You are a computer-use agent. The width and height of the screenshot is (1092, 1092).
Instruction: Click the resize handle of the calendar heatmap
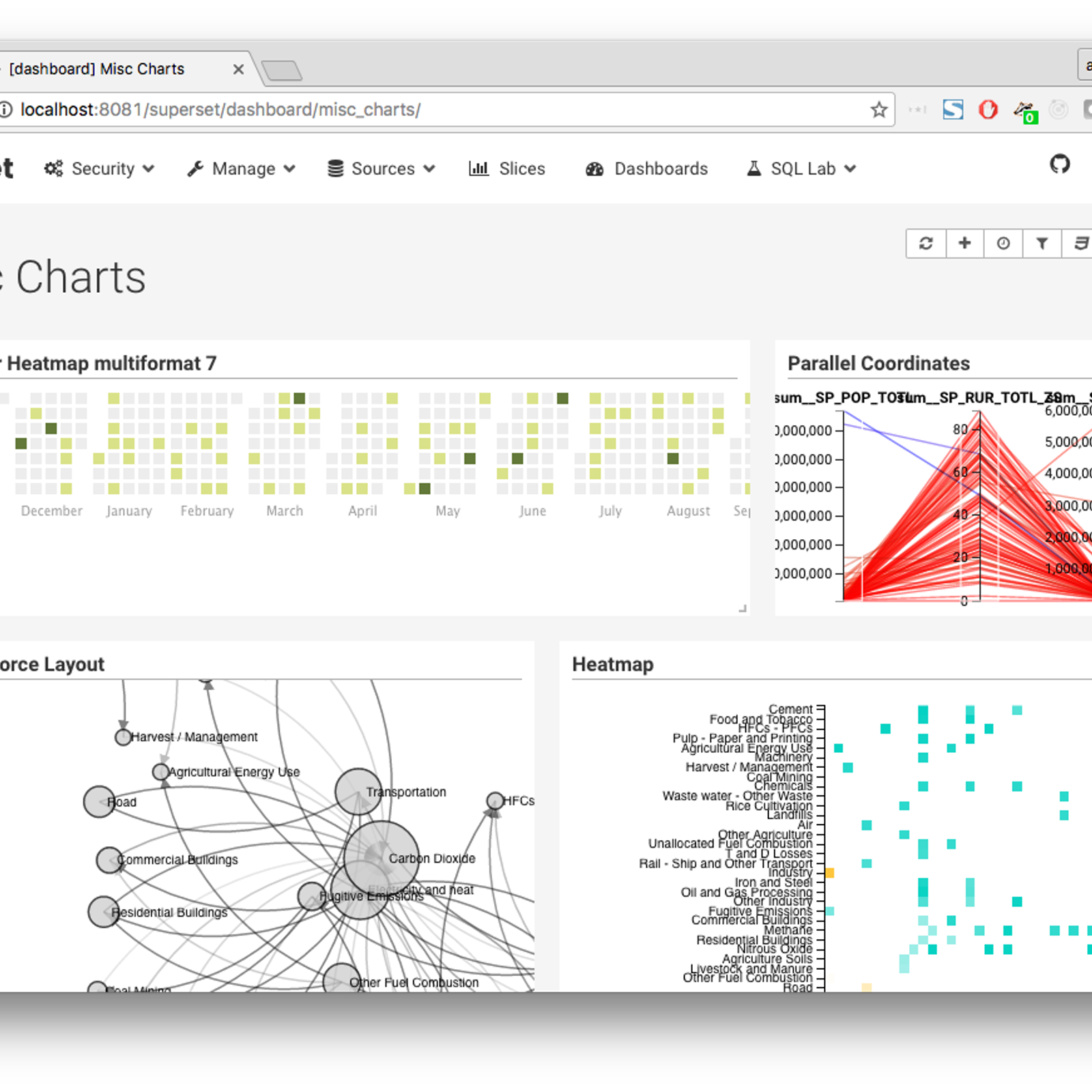(x=742, y=608)
